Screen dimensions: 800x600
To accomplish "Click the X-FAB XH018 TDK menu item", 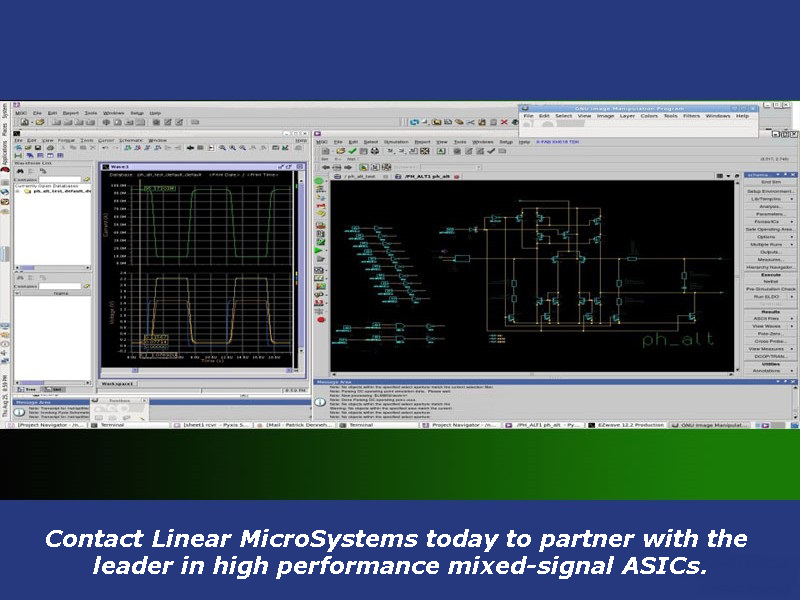I will point(557,142).
